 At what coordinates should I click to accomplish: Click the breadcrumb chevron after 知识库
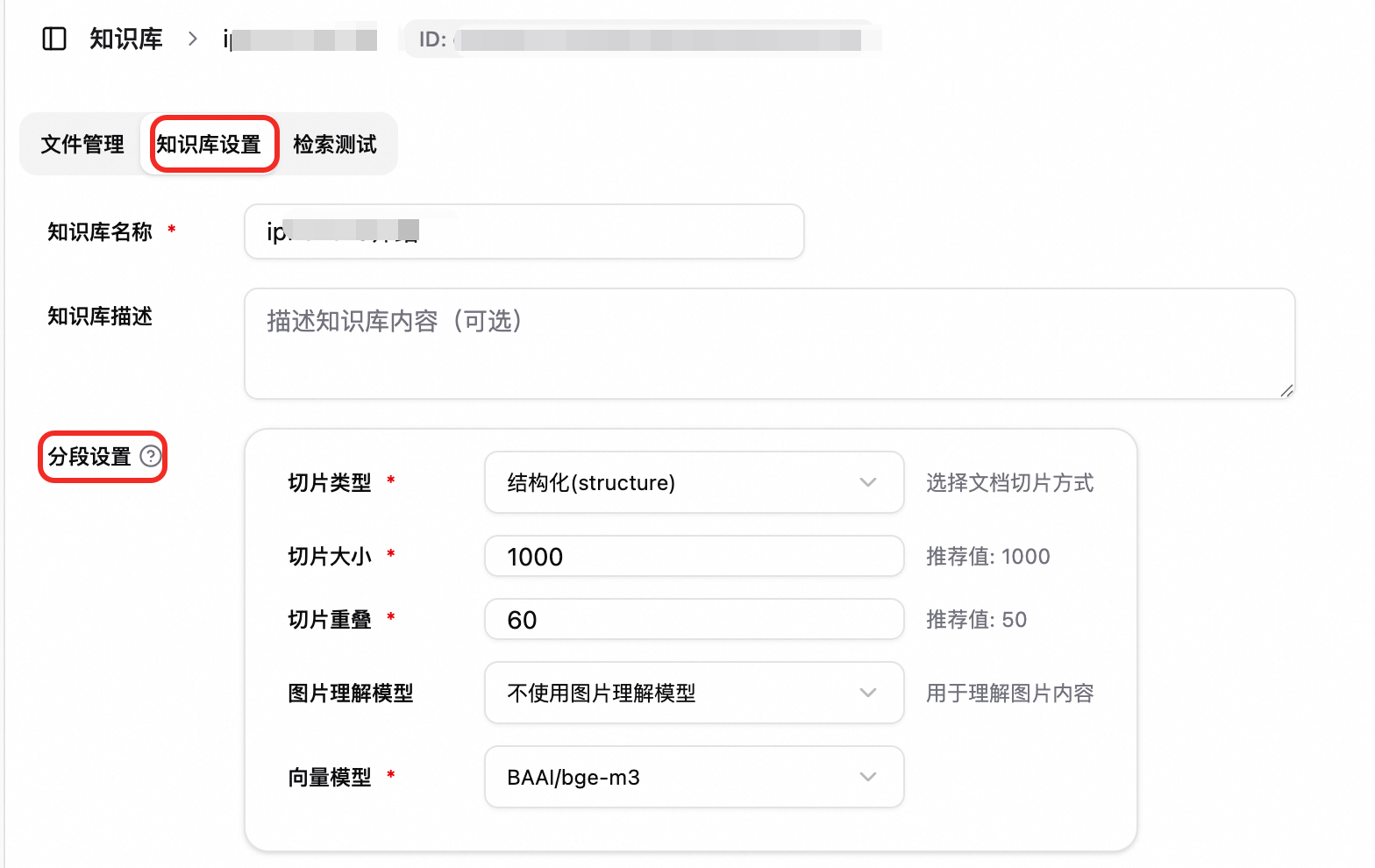[x=193, y=39]
